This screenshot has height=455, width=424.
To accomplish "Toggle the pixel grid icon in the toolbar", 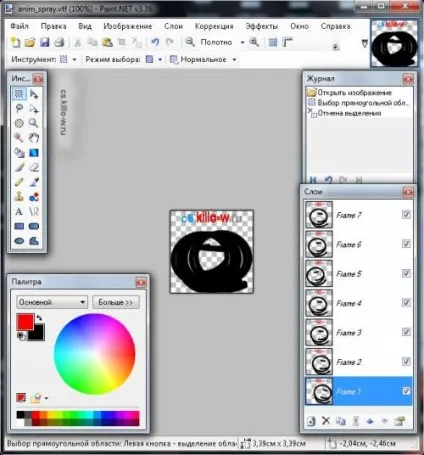I will pos(273,42).
